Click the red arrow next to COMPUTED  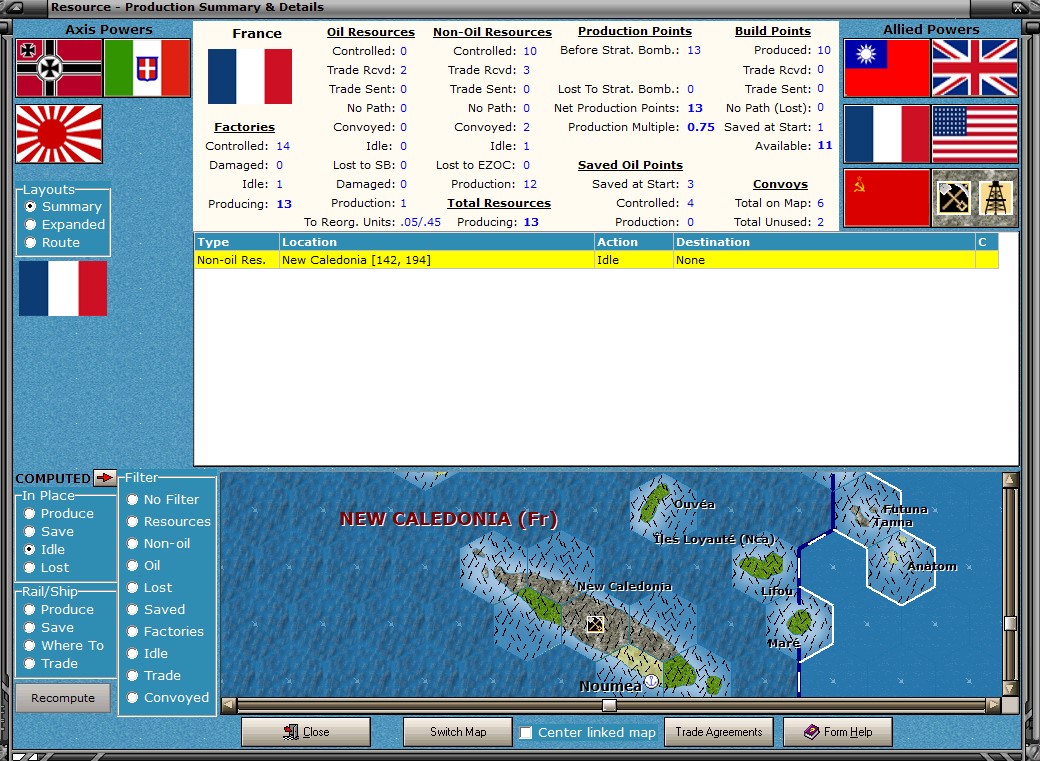pos(105,477)
